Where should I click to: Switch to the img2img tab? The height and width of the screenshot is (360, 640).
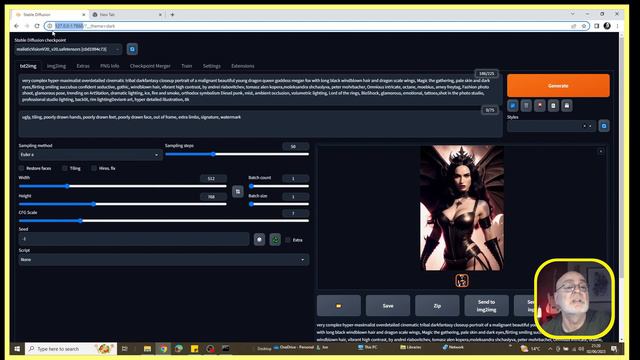click(x=56, y=66)
